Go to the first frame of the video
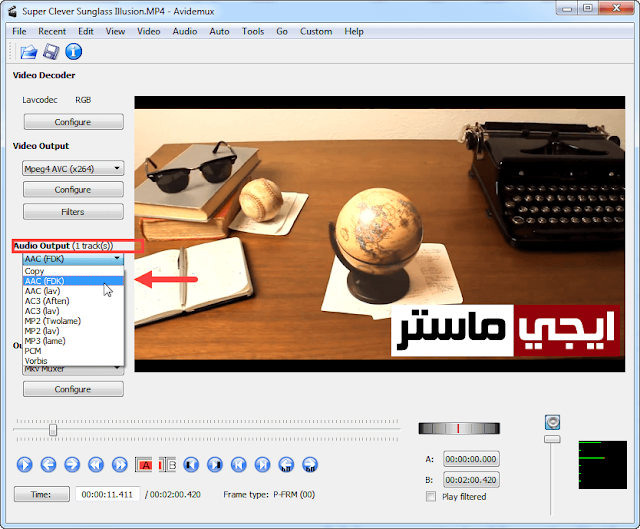This screenshot has height=529, width=640. tap(239, 465)
